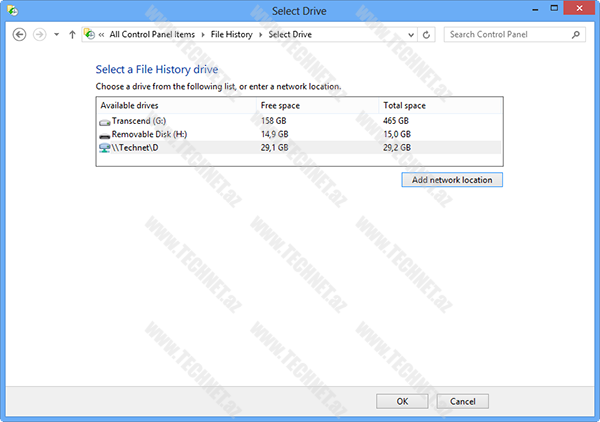Close the Select Drive window
Screen dimensions: 600x422
coord(579,8)
